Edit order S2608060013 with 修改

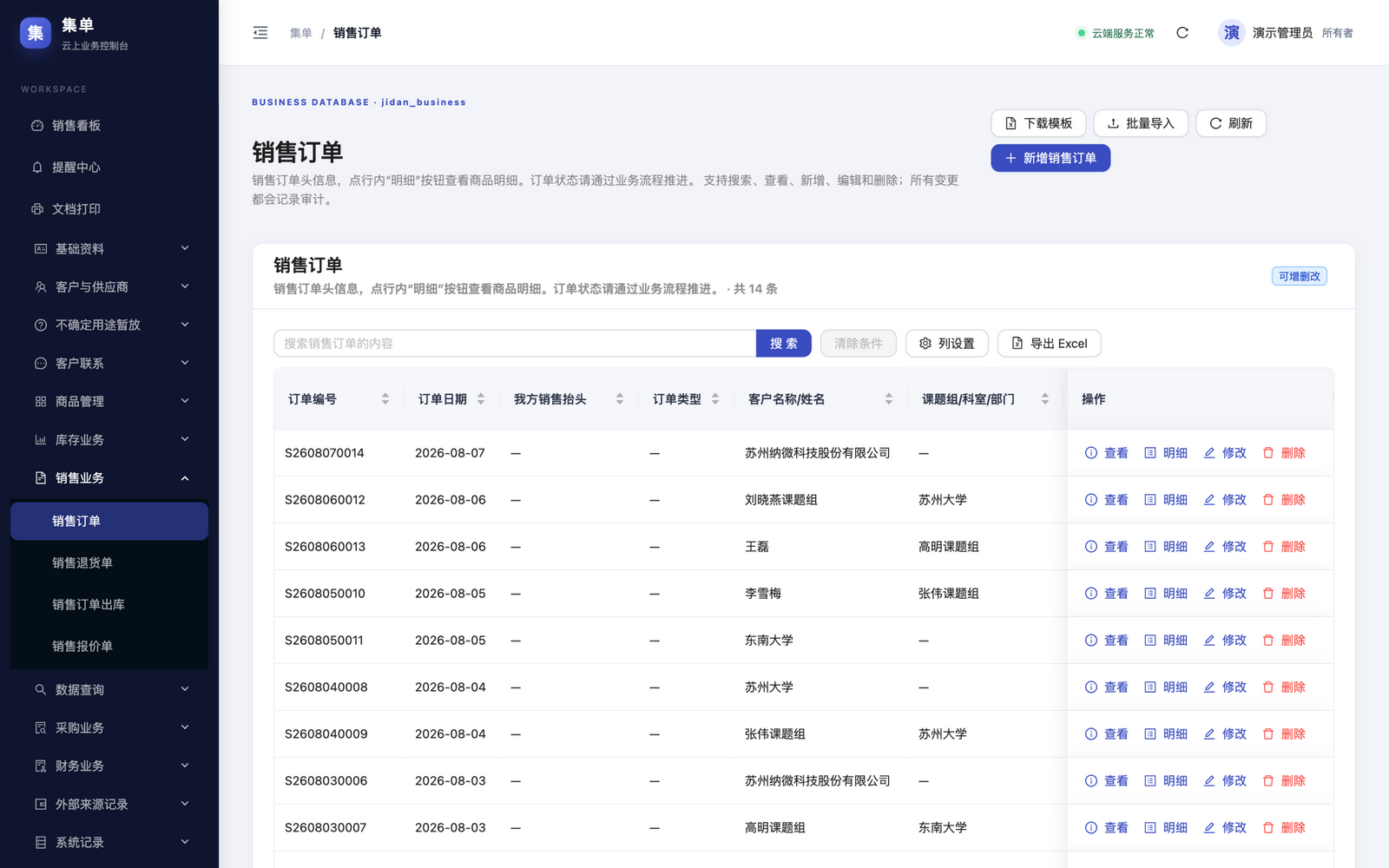pos(1225,547)
